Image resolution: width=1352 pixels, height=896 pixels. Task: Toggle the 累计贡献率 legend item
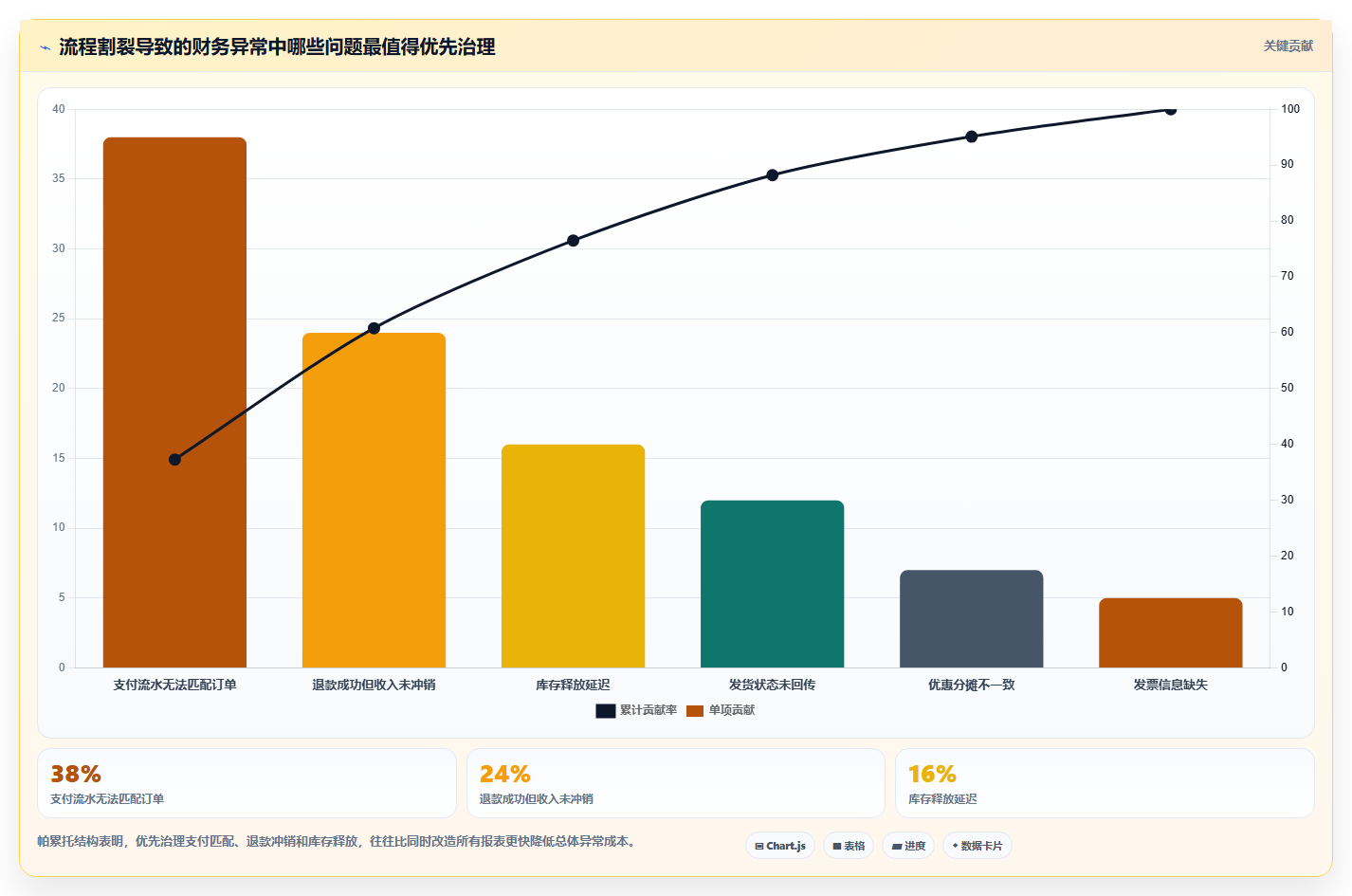[636, 710]
